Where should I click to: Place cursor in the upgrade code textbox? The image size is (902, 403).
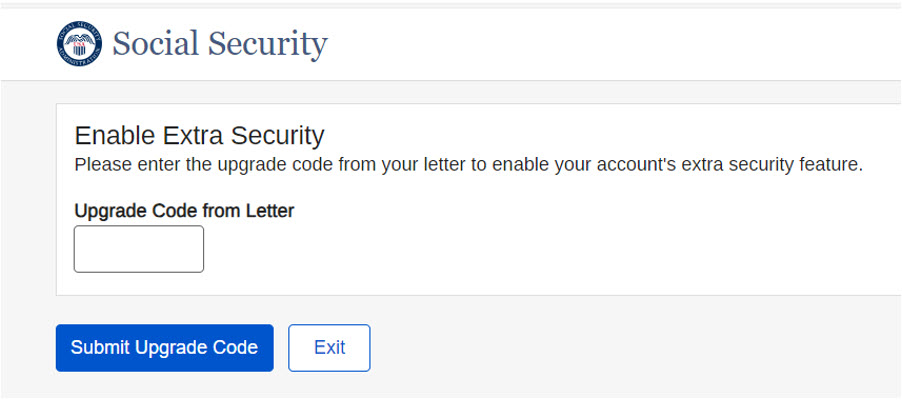tap(139, 249)
